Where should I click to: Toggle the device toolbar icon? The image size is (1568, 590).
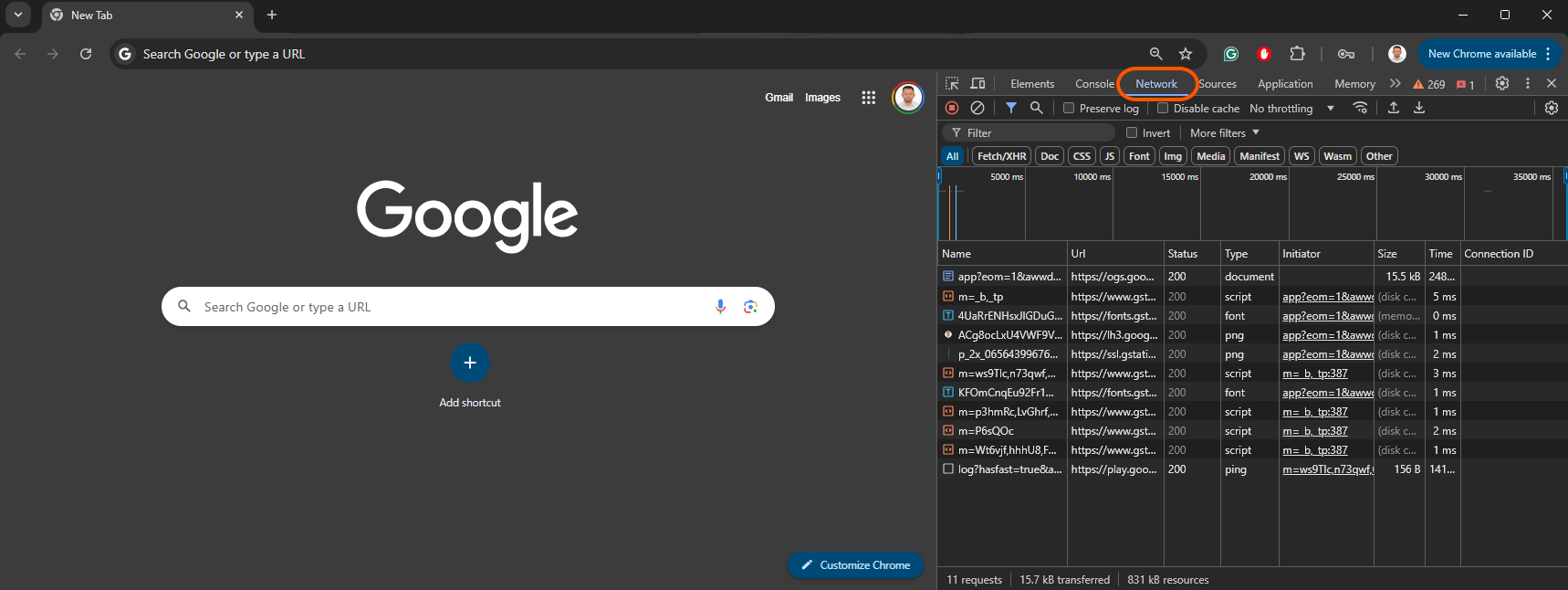tap(977, 83)
